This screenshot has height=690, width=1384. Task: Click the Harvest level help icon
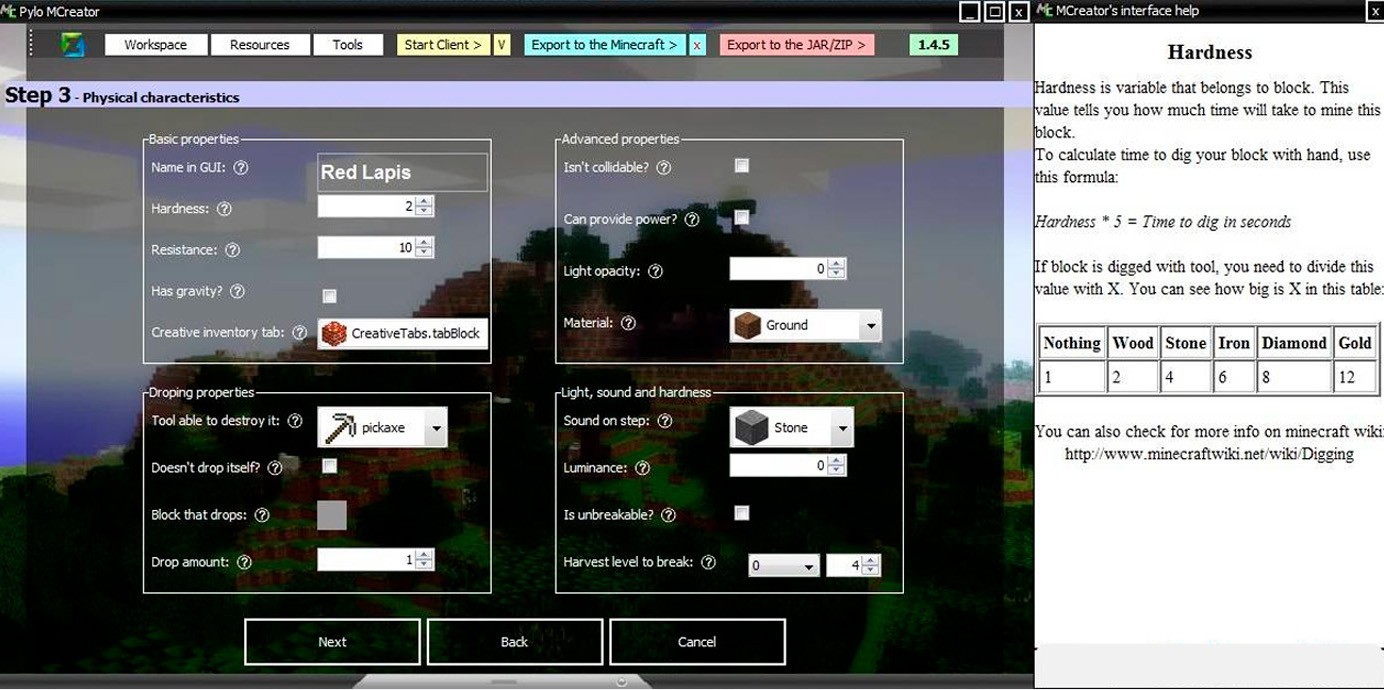point(708,562)
